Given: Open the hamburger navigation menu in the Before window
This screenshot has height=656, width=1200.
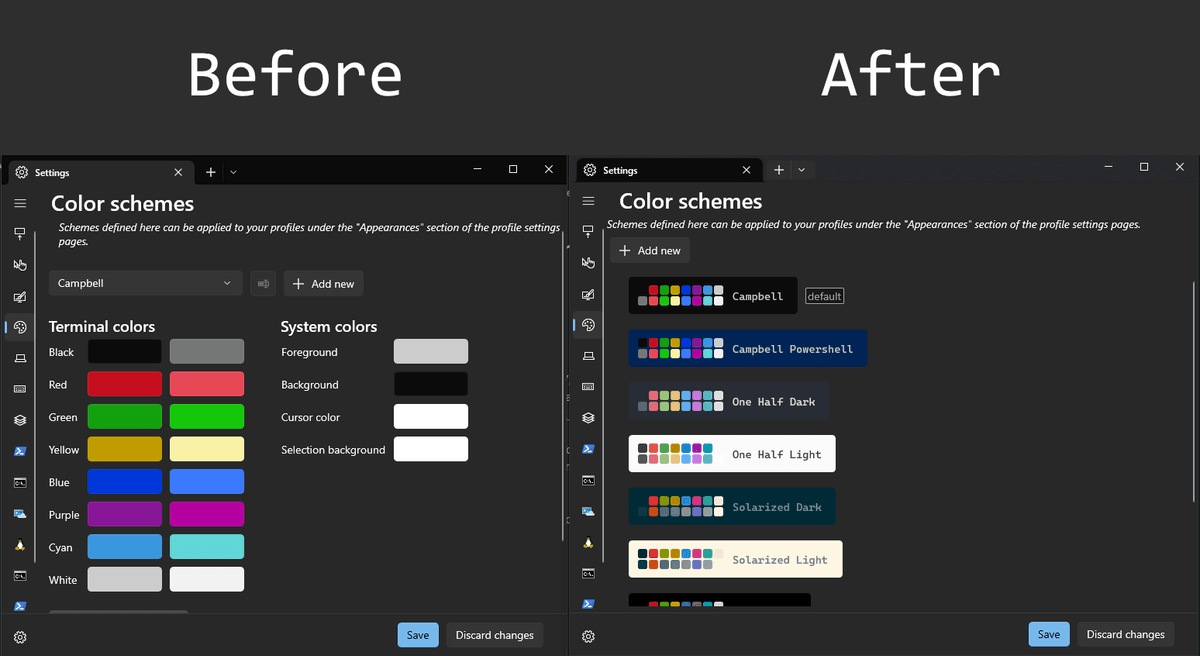Looking at the screenshot, I should [19, 203].
